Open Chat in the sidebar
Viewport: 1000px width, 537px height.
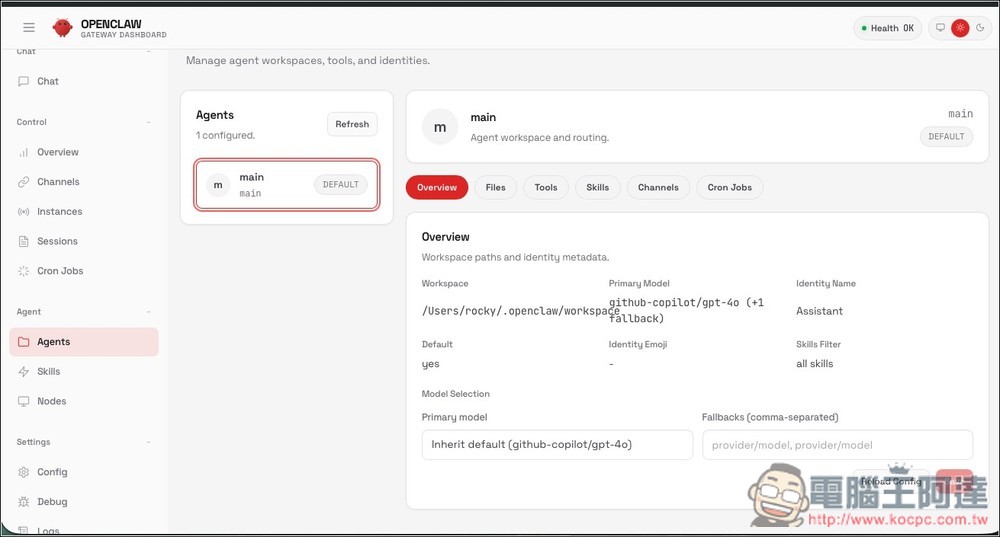click(x=84, y=81)
